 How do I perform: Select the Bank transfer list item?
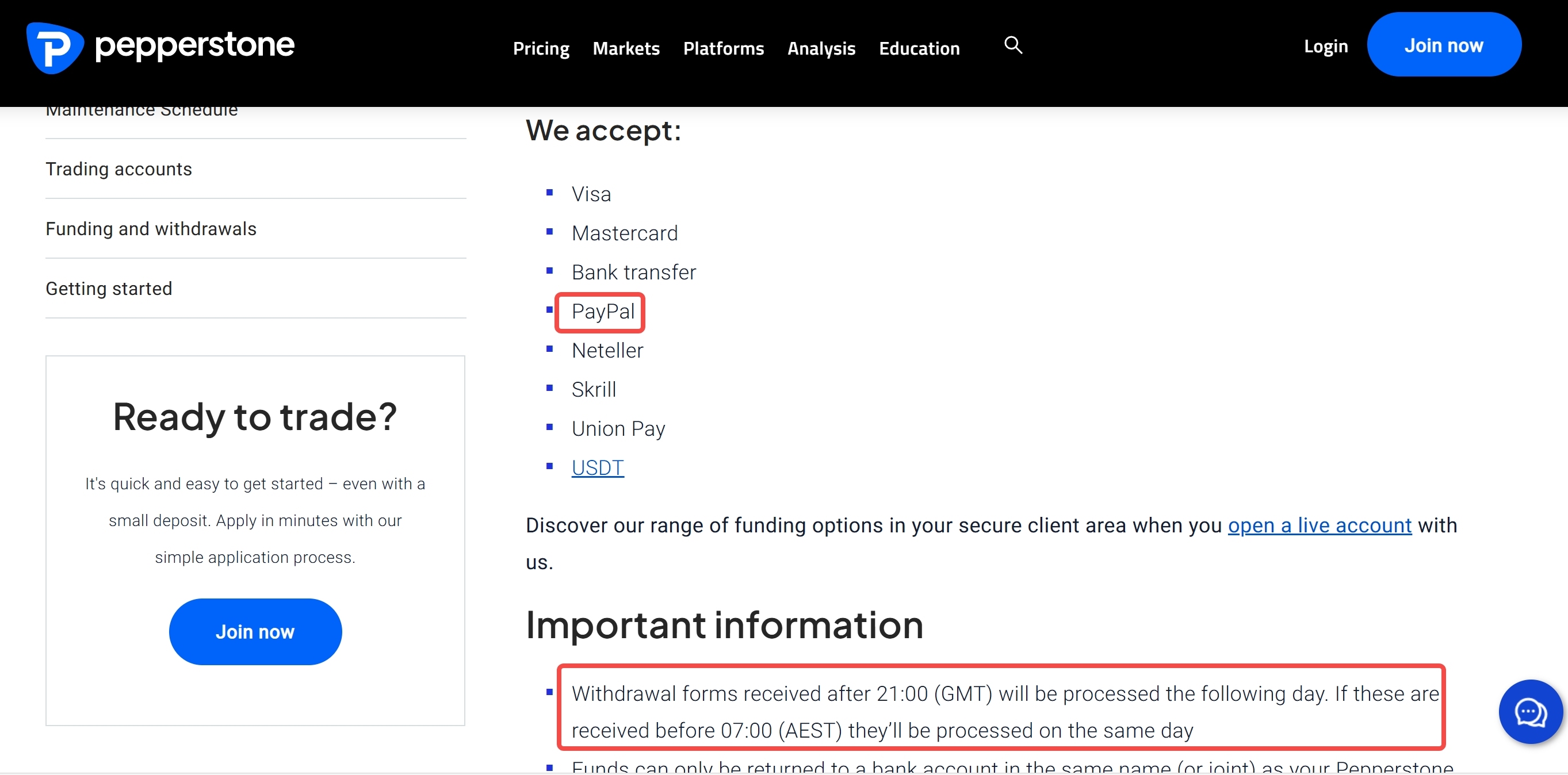coord(634,272)
